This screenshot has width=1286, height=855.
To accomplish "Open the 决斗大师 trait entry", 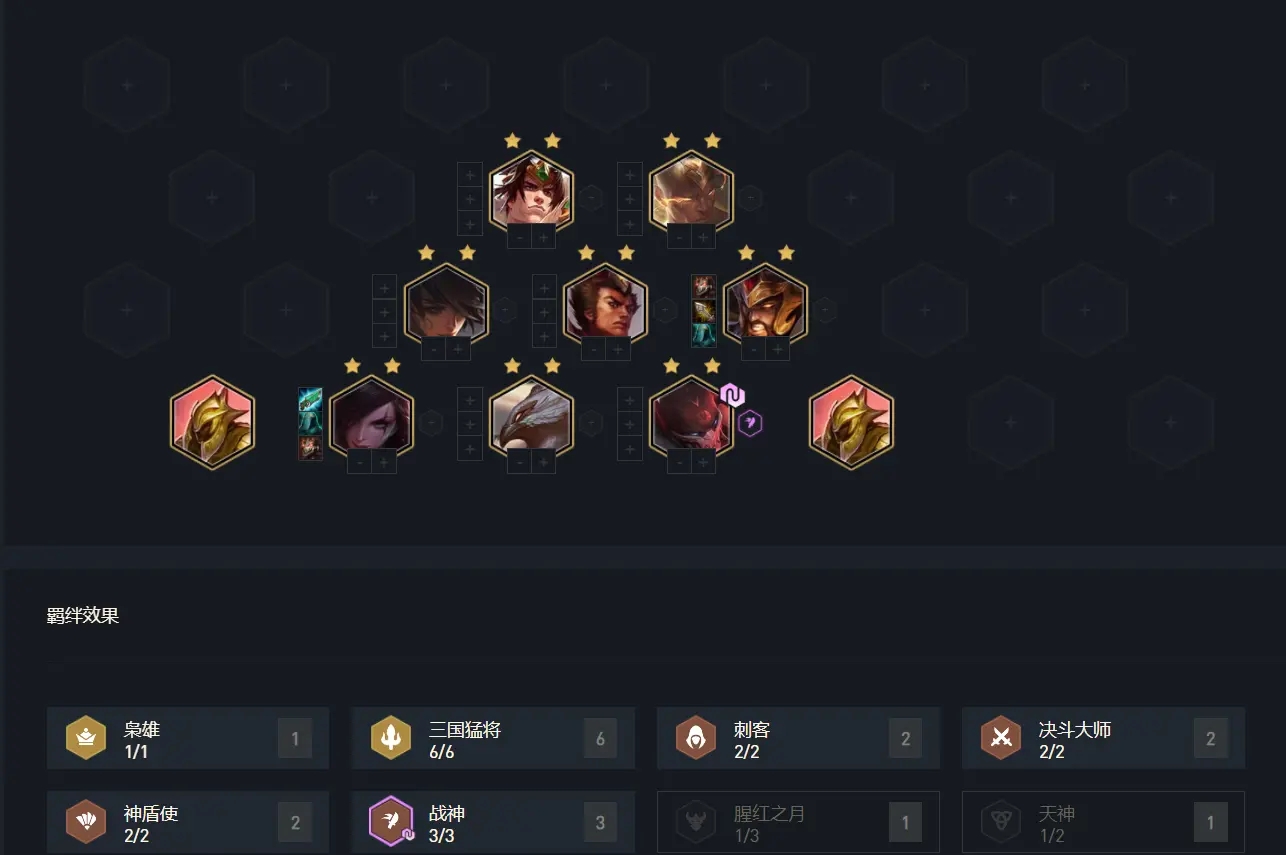I will [x=1103, y=739].
